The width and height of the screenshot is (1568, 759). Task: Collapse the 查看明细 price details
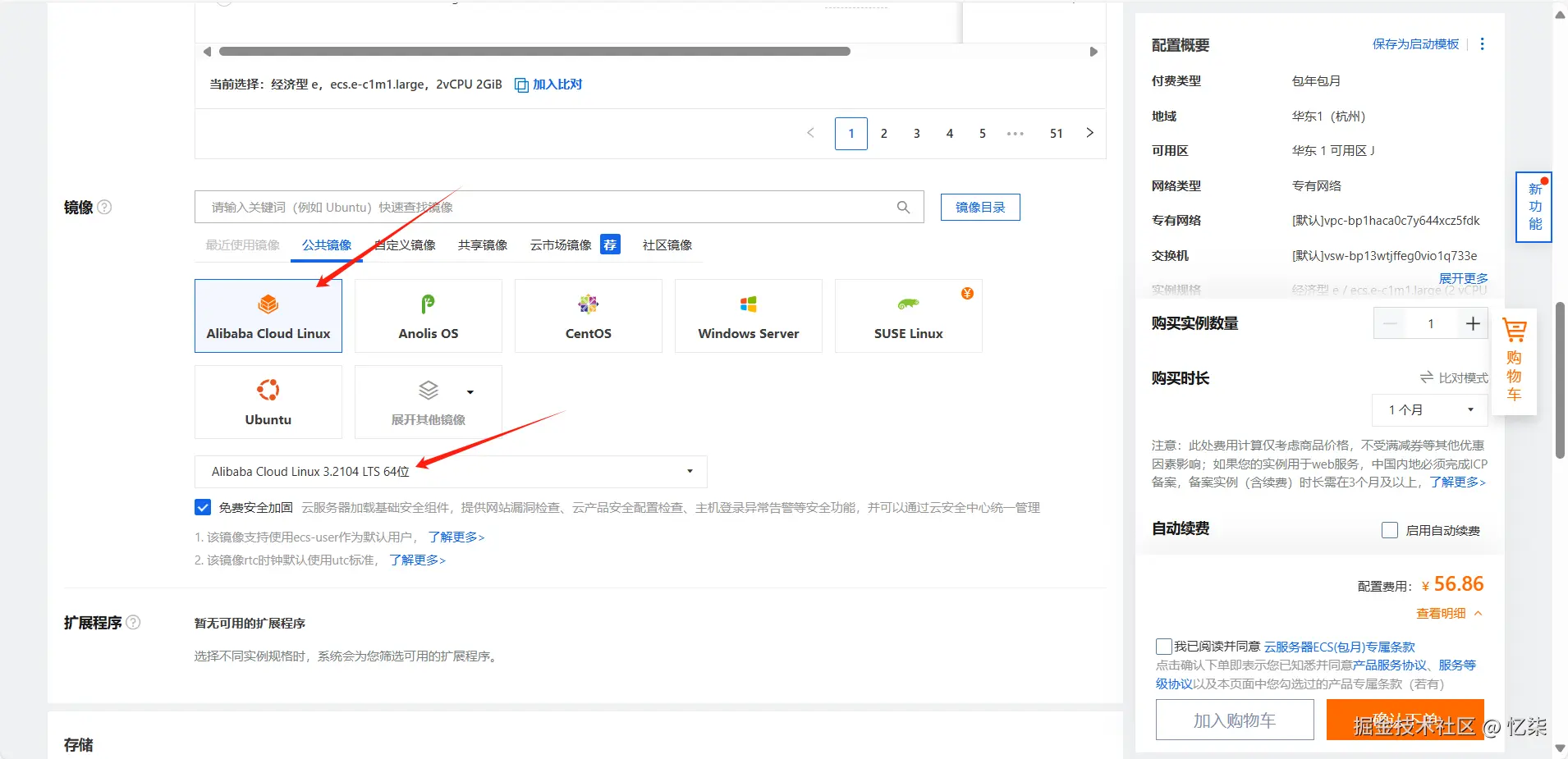point(1449,613)
